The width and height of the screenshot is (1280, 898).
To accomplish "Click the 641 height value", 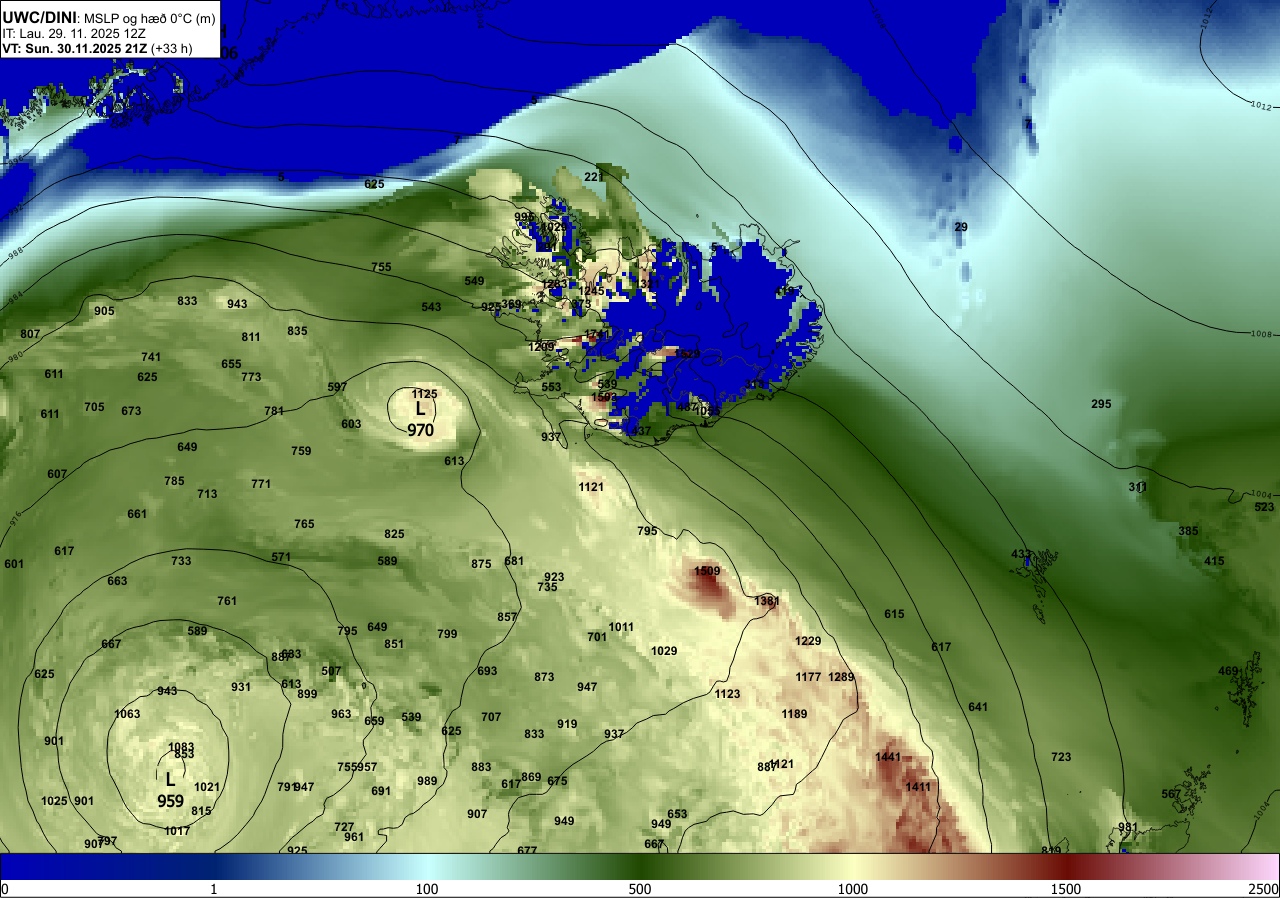I will coord(978,707).
